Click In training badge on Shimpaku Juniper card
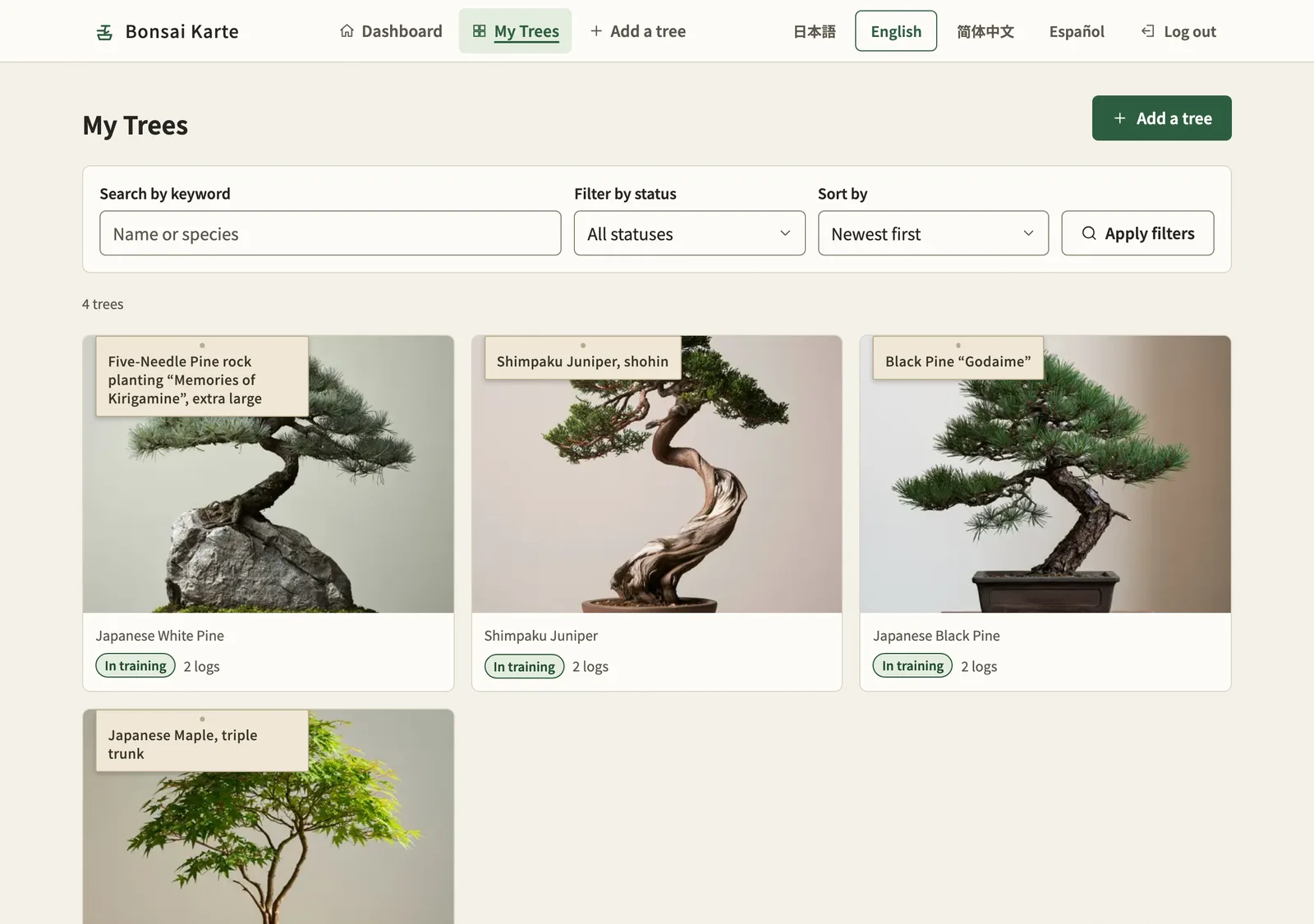The image size is (1314, 924). (x=524, y=666)
